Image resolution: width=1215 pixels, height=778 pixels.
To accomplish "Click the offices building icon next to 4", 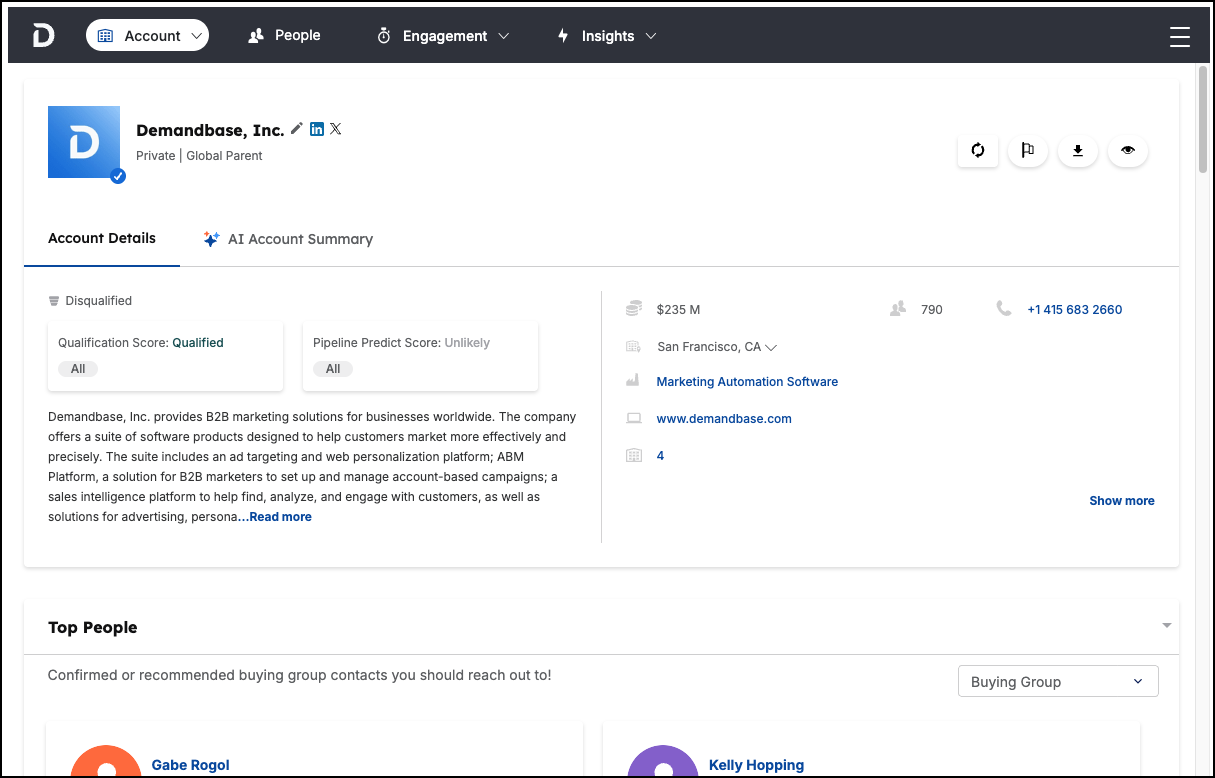I will (x=633, y=456).
